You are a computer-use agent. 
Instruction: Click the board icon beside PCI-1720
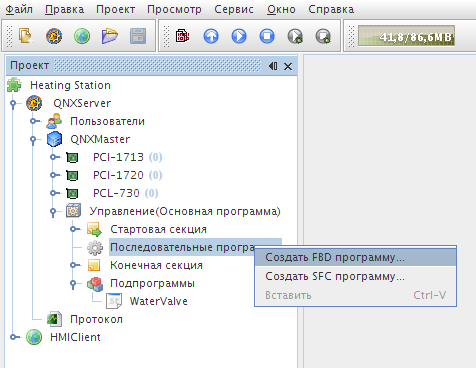pos(72,175)
